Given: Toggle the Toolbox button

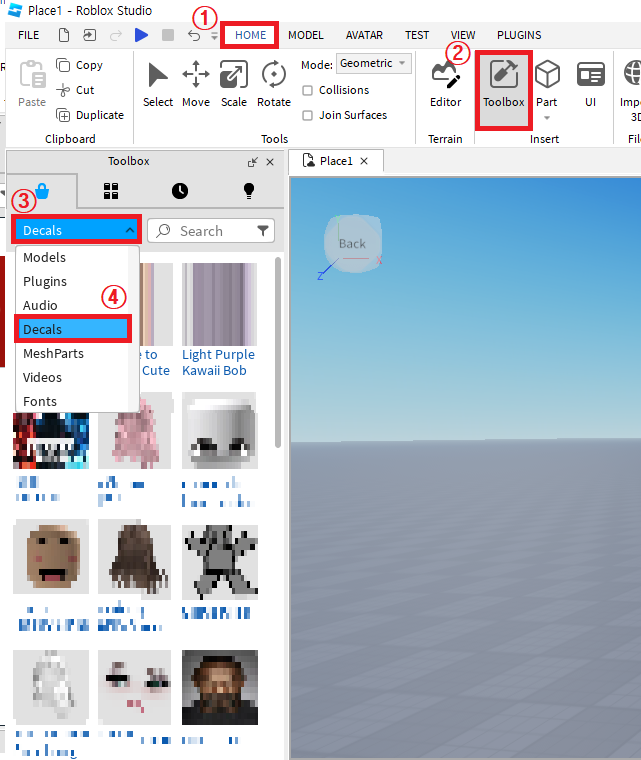Looking at the screenshot, I should click(x=503, y=90).
